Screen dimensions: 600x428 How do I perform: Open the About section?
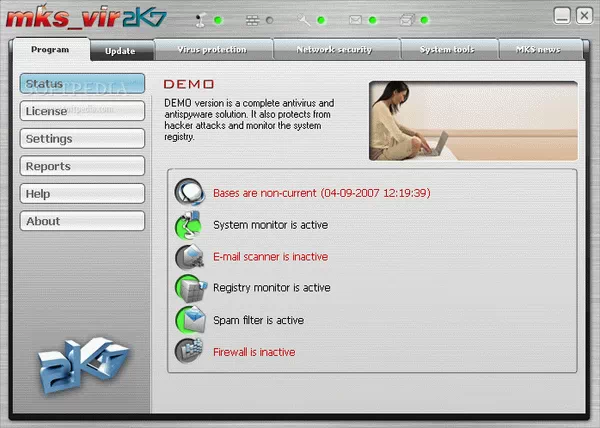pyautogui.click(x=82, y=221)
